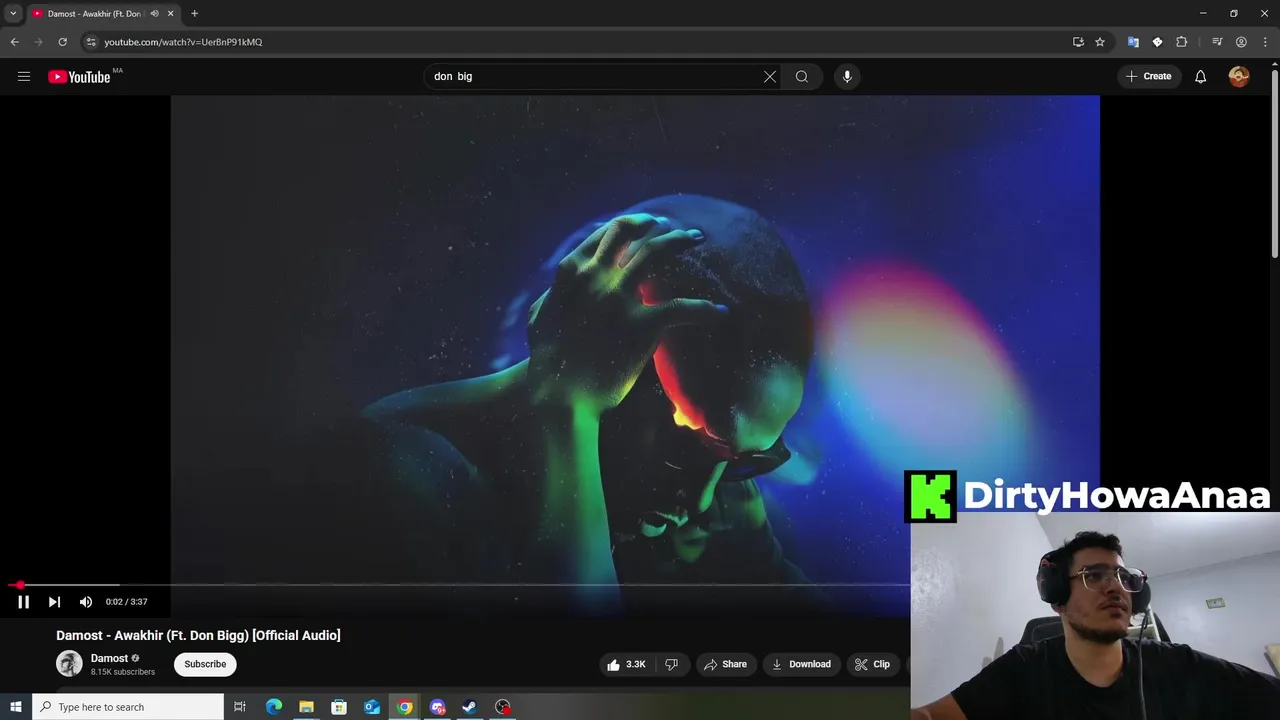Screen dimensions: 1280x720
Task: Dislike the video
Action: click(672, 664)
